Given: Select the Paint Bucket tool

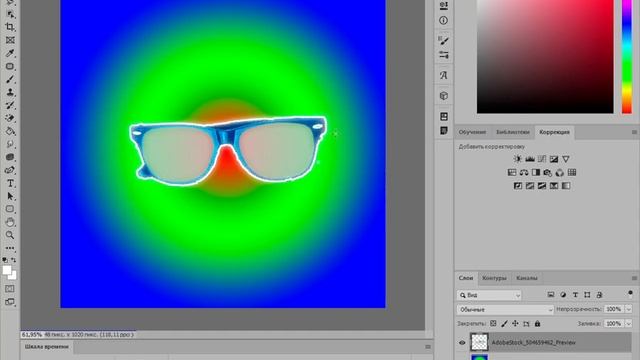Looking at the screenshot, I should (10, 131).
